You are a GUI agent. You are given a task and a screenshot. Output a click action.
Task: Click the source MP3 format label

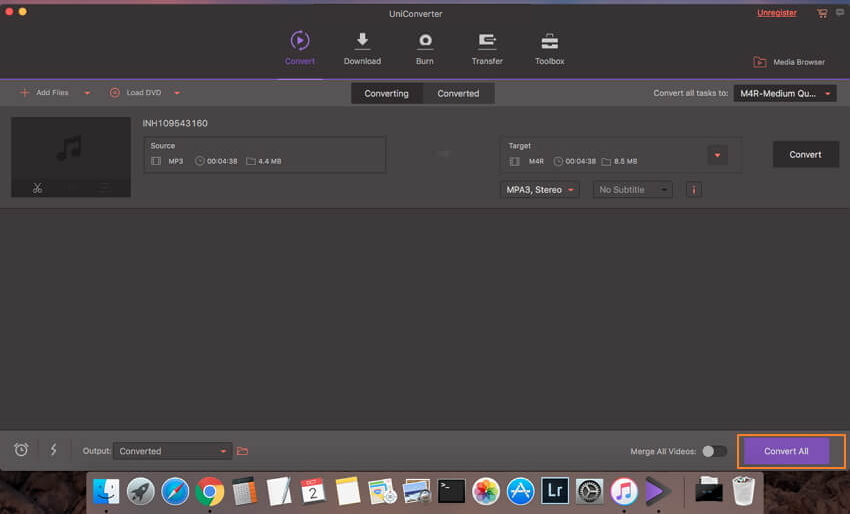pyautogui.click(x=176, y=161)
